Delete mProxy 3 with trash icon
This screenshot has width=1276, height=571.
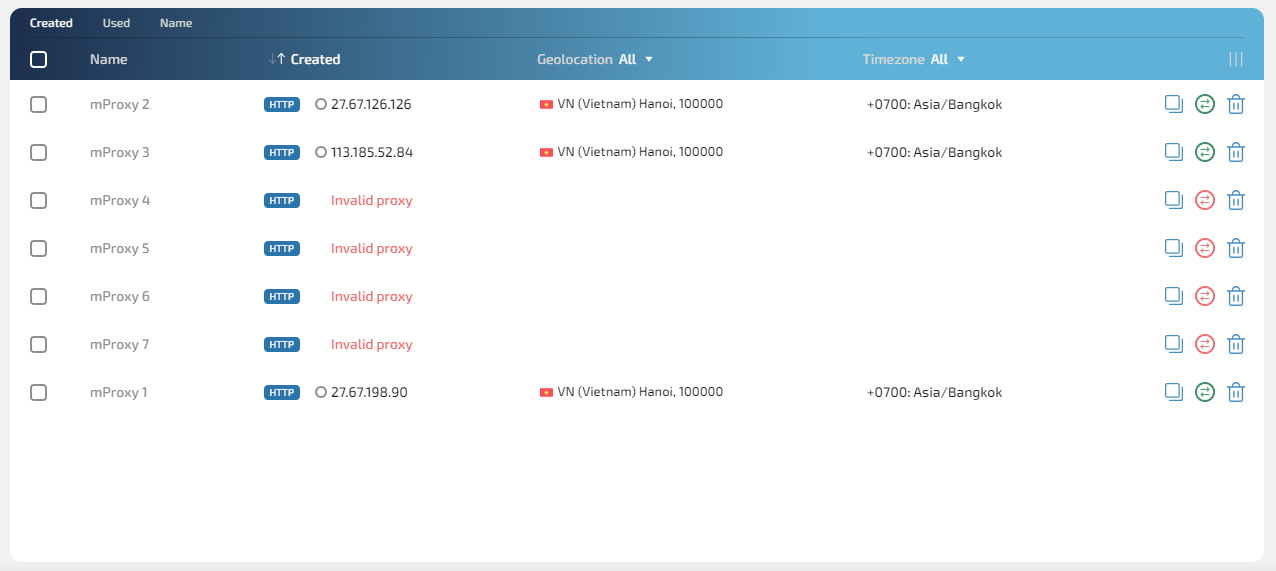(x=1236, y=152)
